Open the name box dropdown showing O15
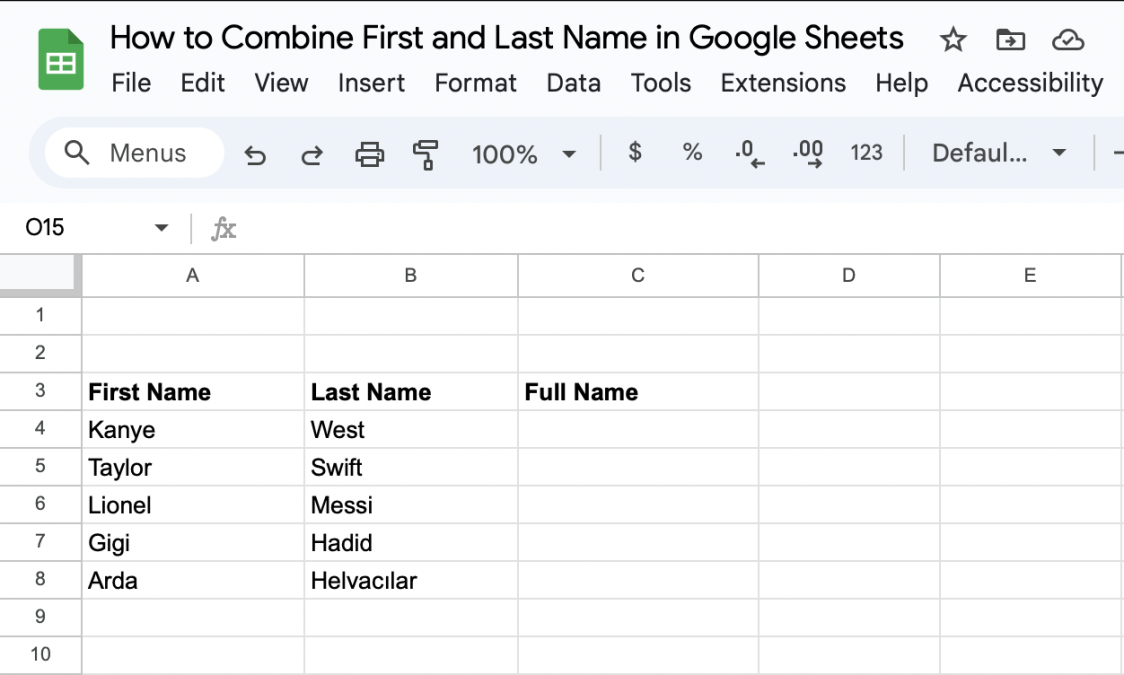 click(x=160, y=227)
